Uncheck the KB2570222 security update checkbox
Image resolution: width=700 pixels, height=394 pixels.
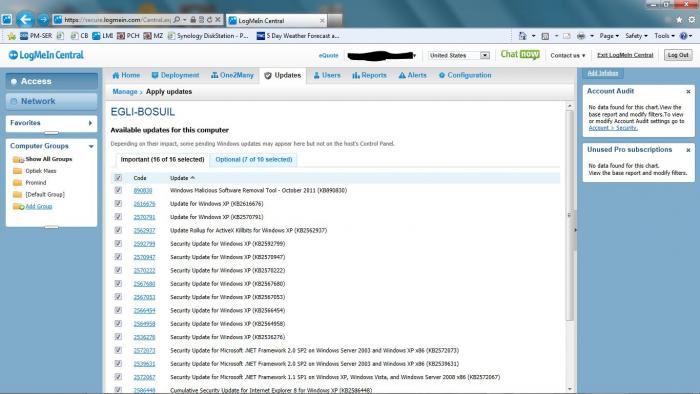coord(118,270)
